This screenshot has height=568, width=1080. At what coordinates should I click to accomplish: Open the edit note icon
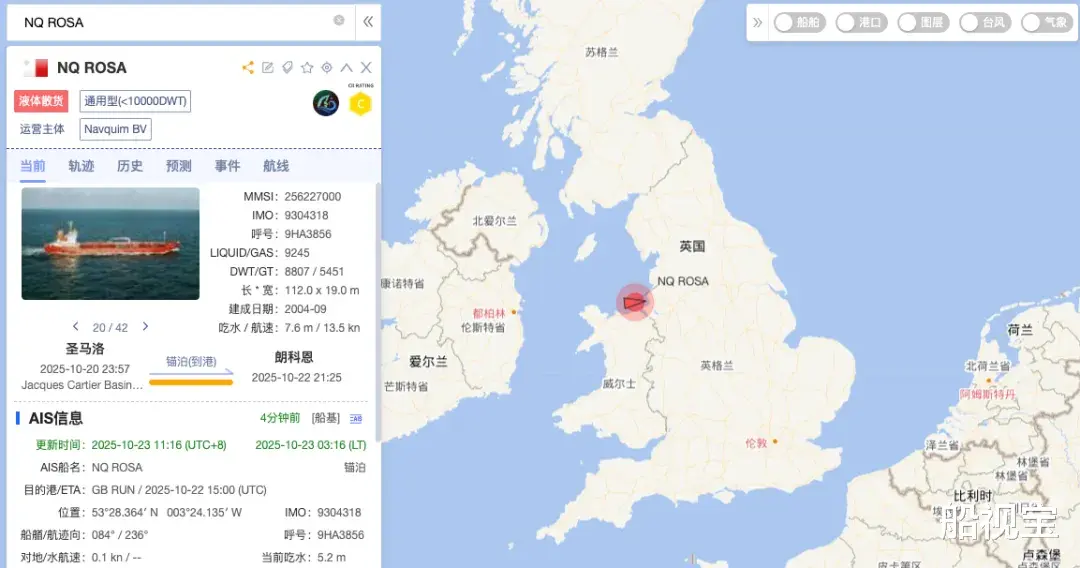(x=268, y=67)
